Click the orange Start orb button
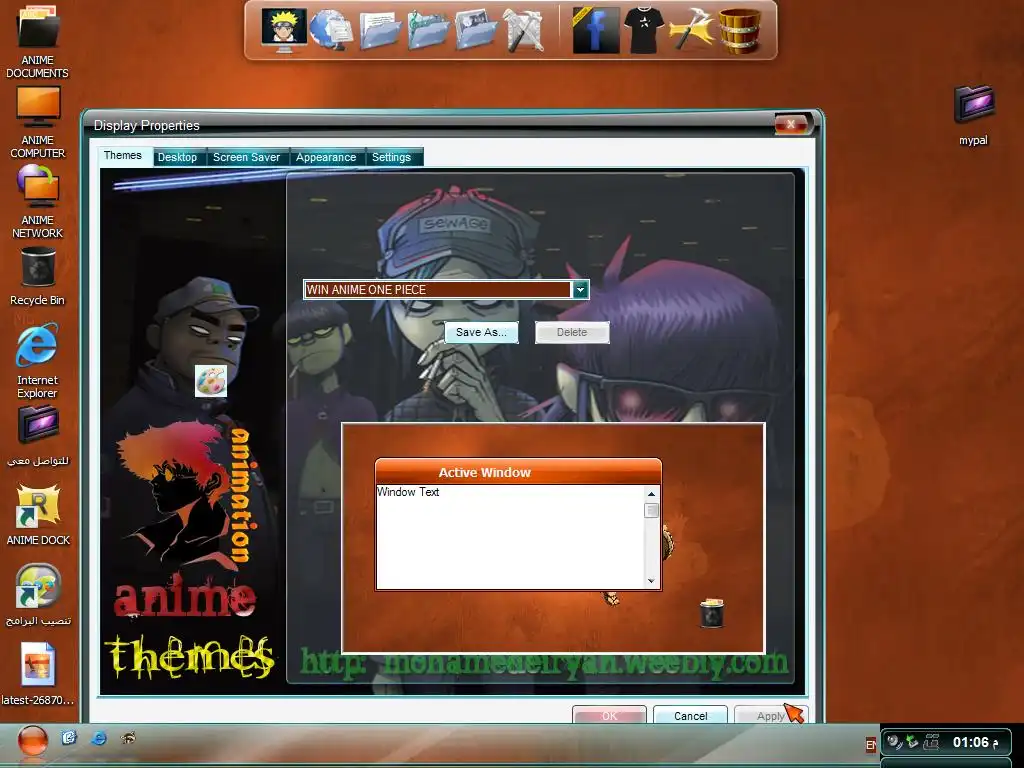 [32, 741]
